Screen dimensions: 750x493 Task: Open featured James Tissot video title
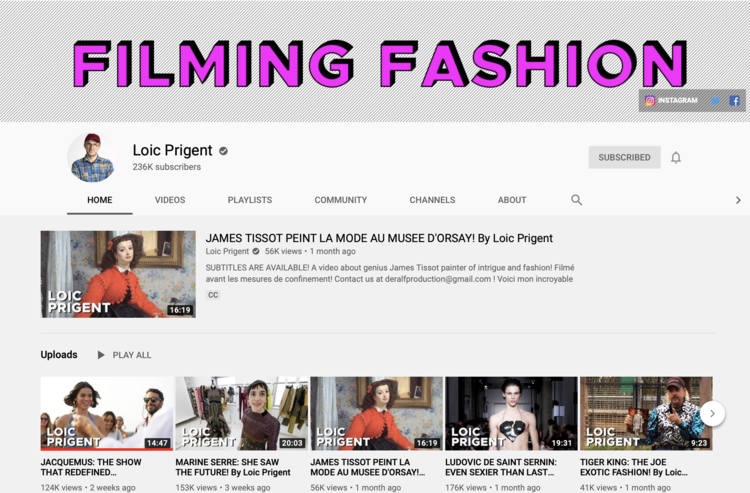pos(379,238)
